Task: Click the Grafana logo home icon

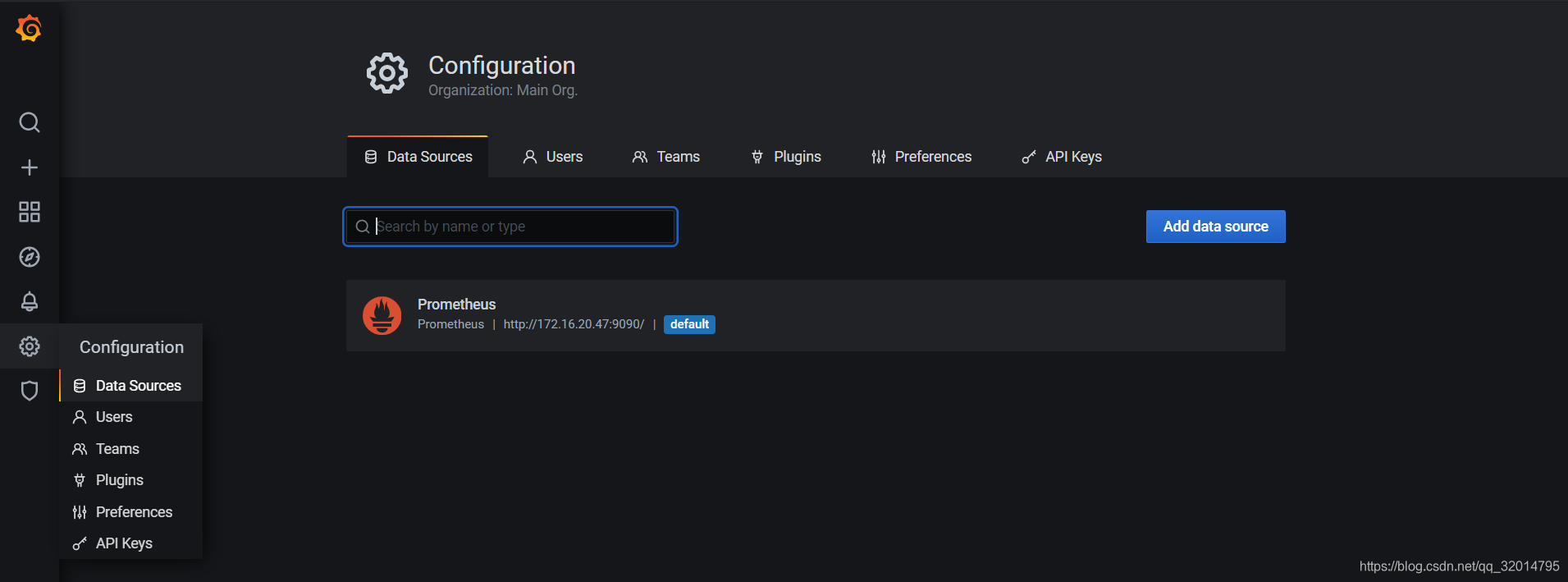Action: tap(29, 29)
